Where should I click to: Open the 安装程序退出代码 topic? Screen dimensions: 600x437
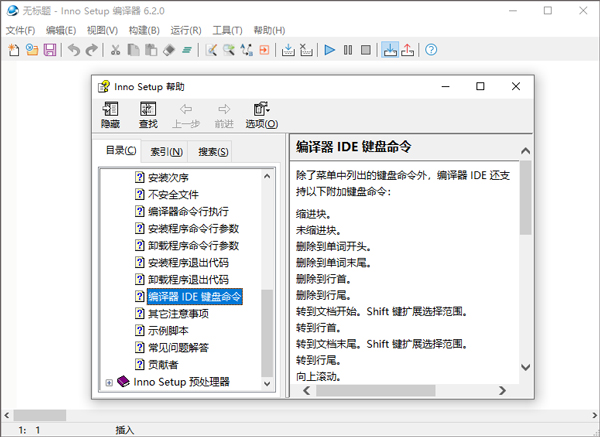pyautogui.click(x=188, y=263)
